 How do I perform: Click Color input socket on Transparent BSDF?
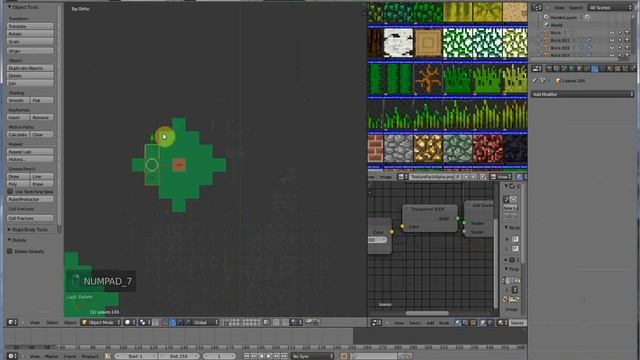(402, 227)
